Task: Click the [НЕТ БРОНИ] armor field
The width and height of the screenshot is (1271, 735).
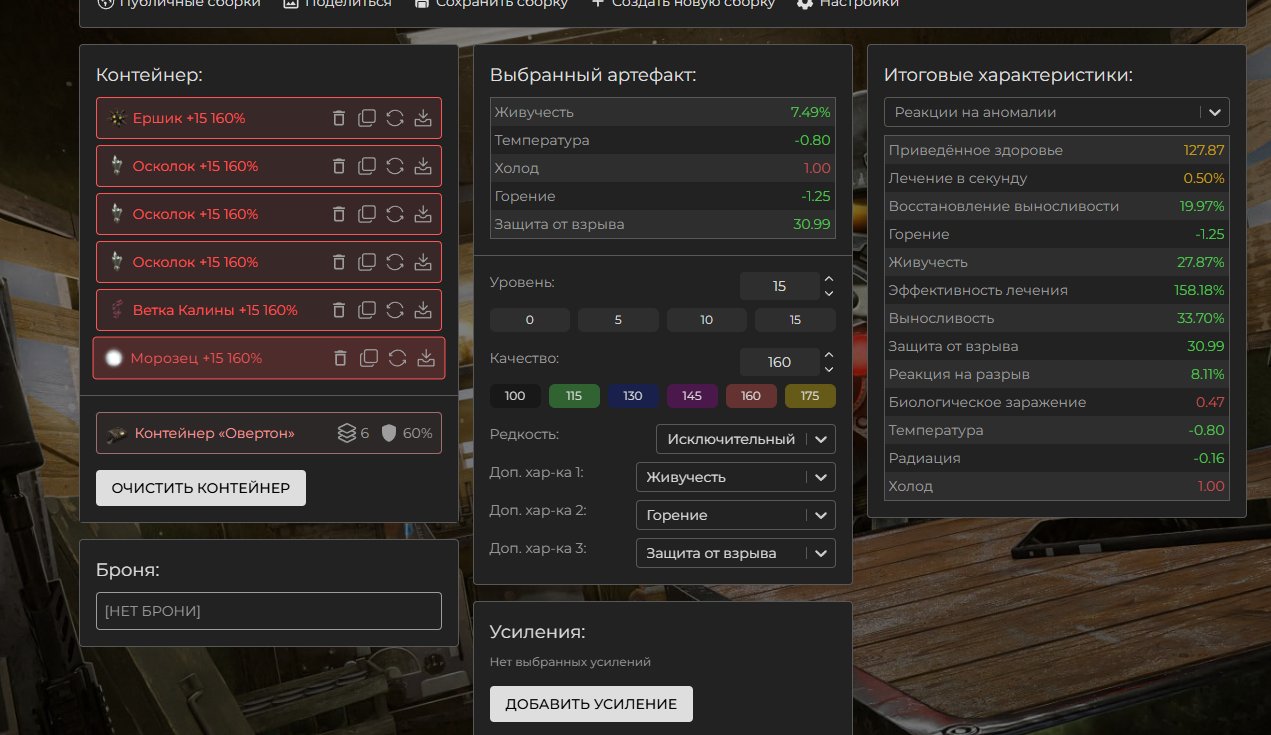Action: 269,611
